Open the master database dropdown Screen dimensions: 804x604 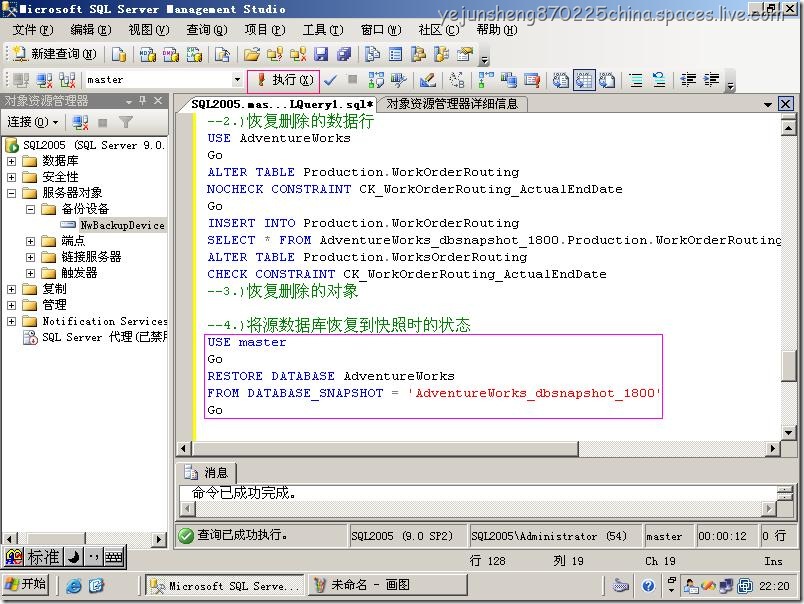click(237, 79)
